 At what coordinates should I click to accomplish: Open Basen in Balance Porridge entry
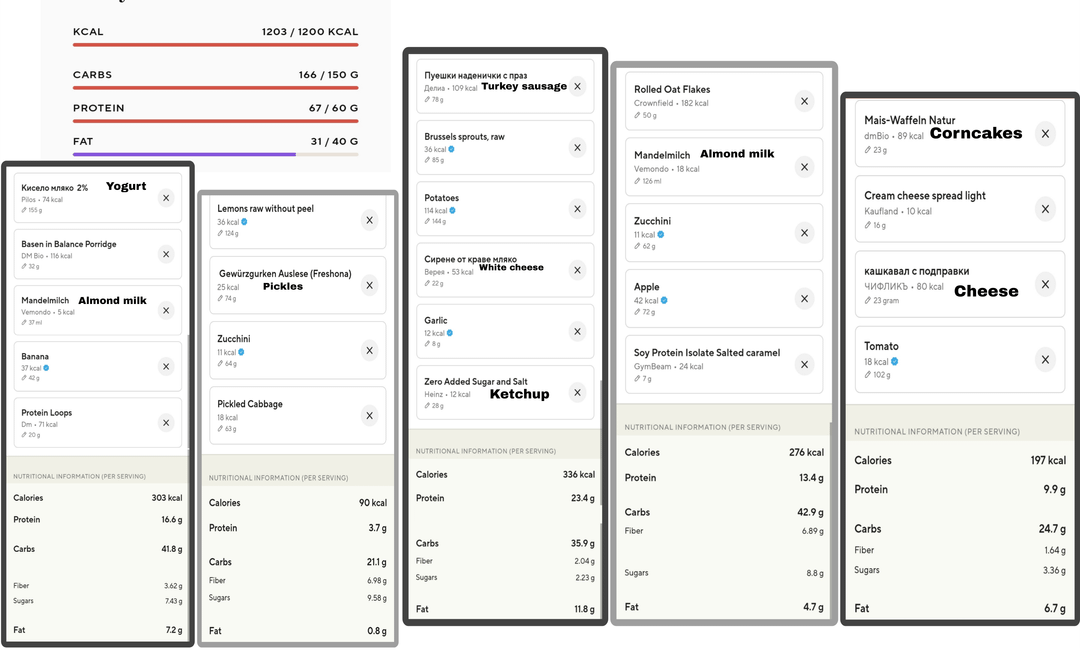pyautogui.click(x=85, y=253)
